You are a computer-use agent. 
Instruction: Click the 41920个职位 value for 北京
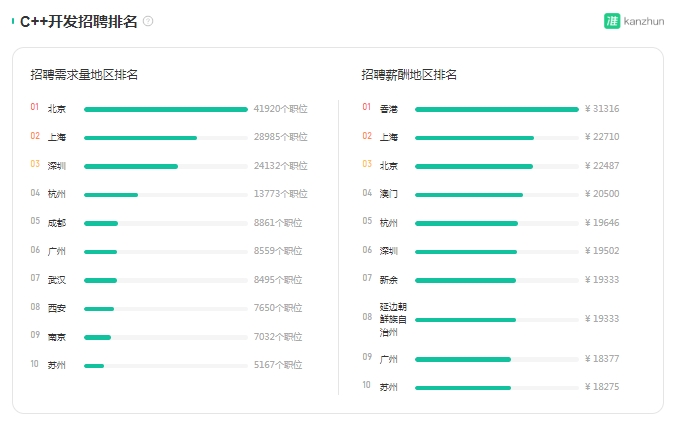[x=280, y=109]
